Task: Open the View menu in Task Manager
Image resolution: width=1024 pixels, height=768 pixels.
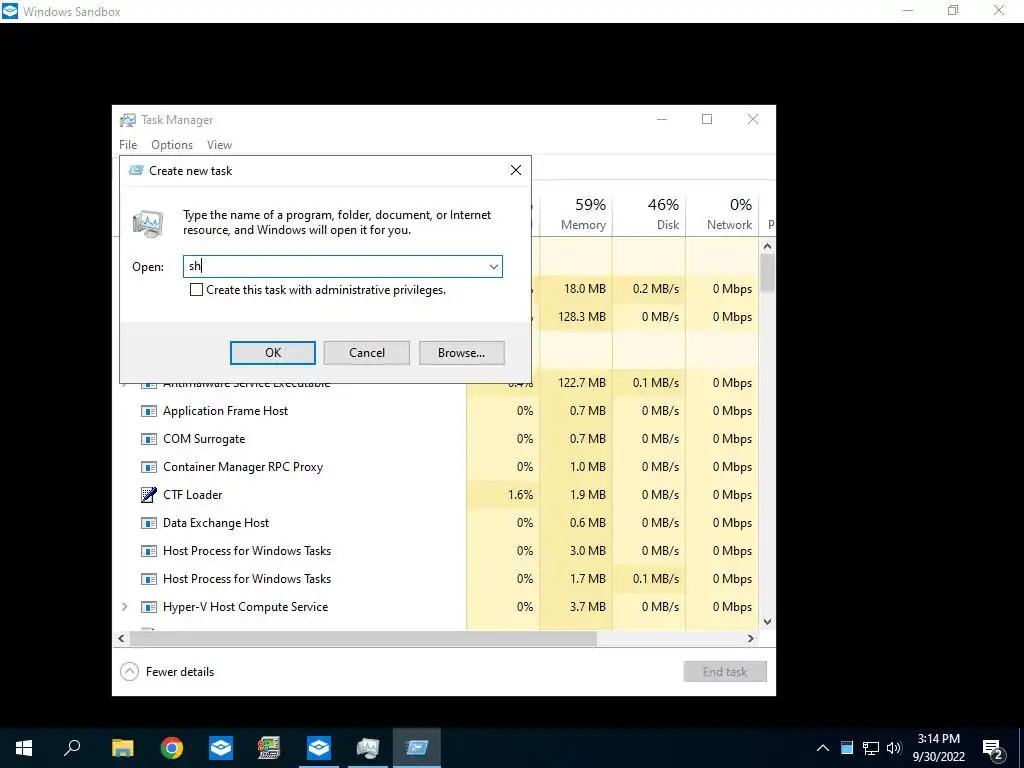Action: pos(219,145)
